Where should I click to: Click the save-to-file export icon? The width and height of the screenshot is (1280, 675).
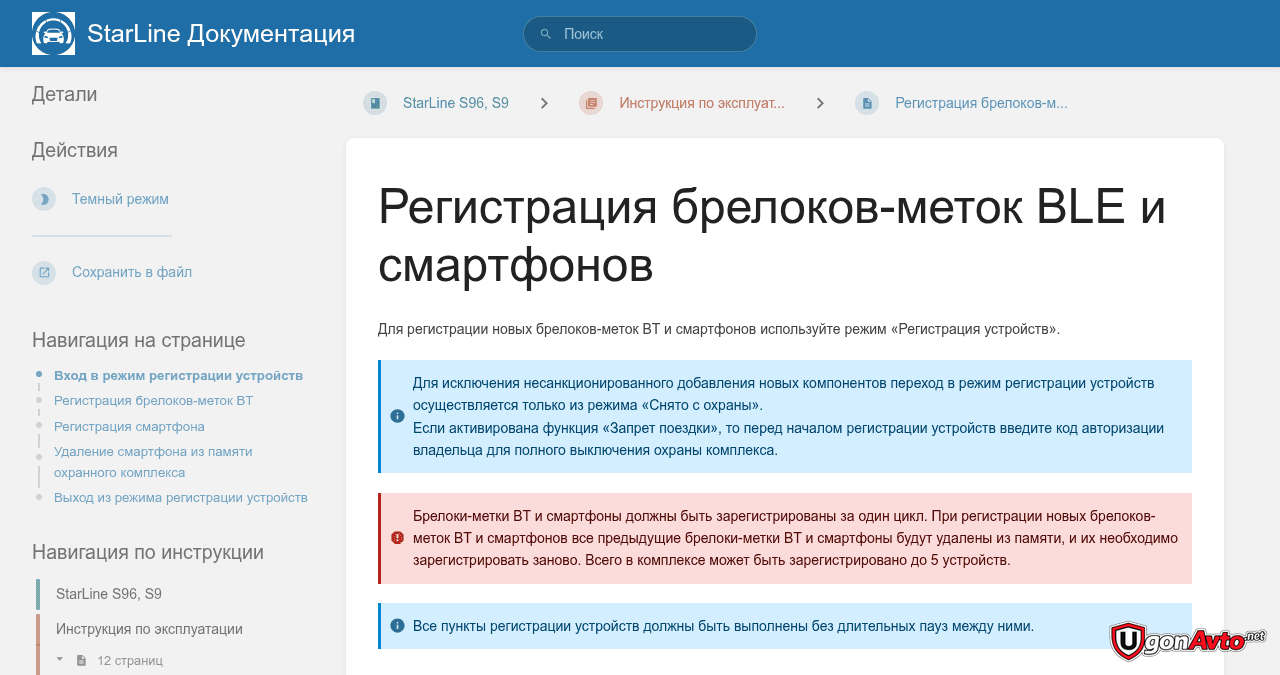44,272
